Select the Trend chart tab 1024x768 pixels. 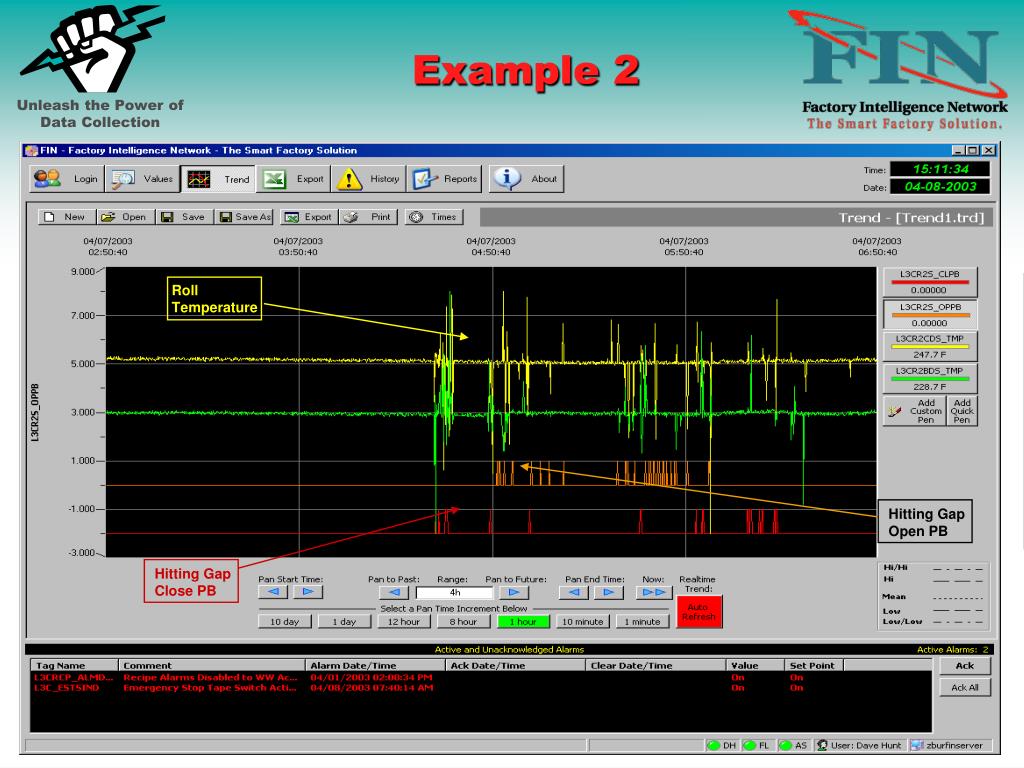(x=218, y=178)
